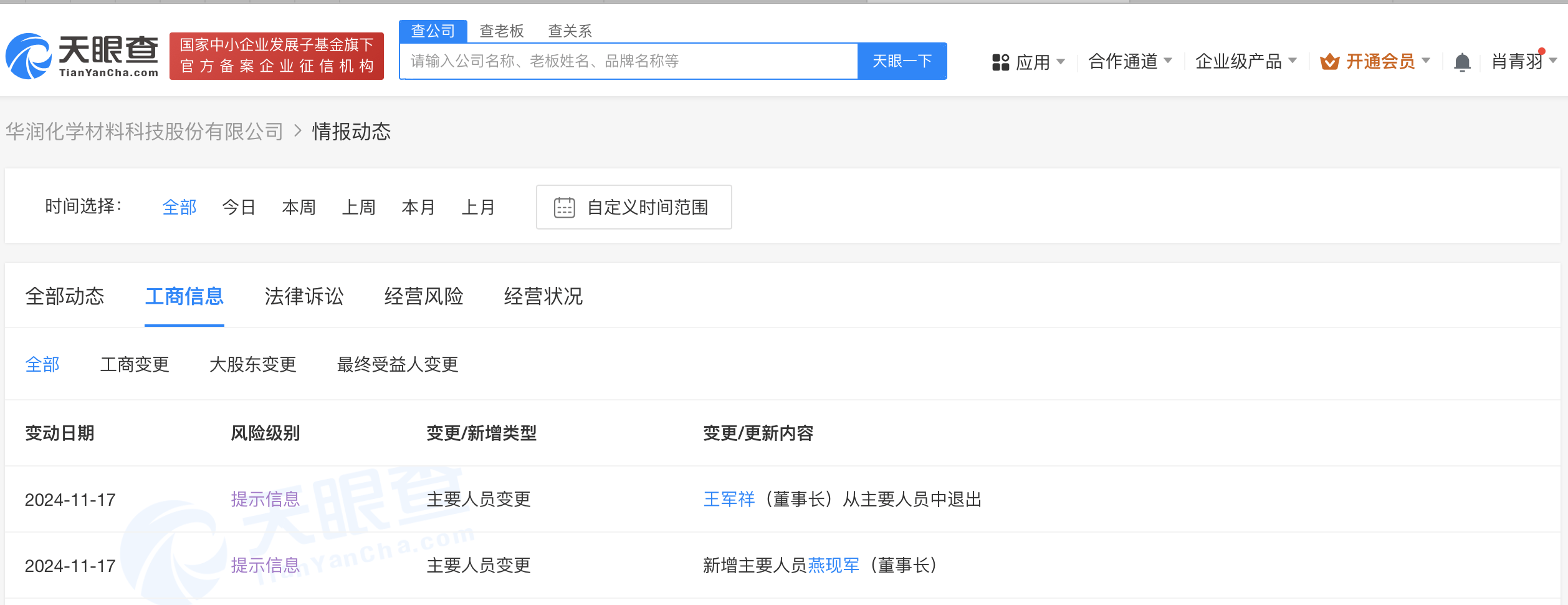Switch to the 经营风险 tab
The image size is (1568, 605).
click(x=424, y=296)
